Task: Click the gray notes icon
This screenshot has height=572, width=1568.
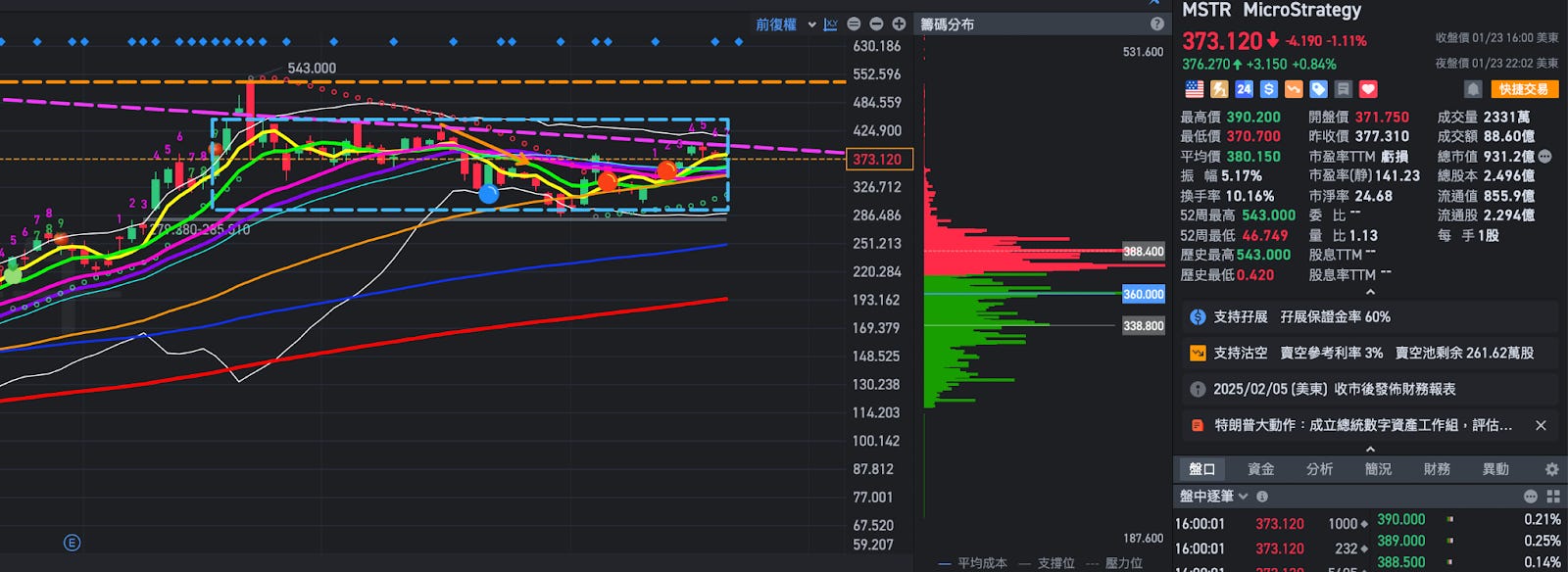Action: [x=1344, y=89]
